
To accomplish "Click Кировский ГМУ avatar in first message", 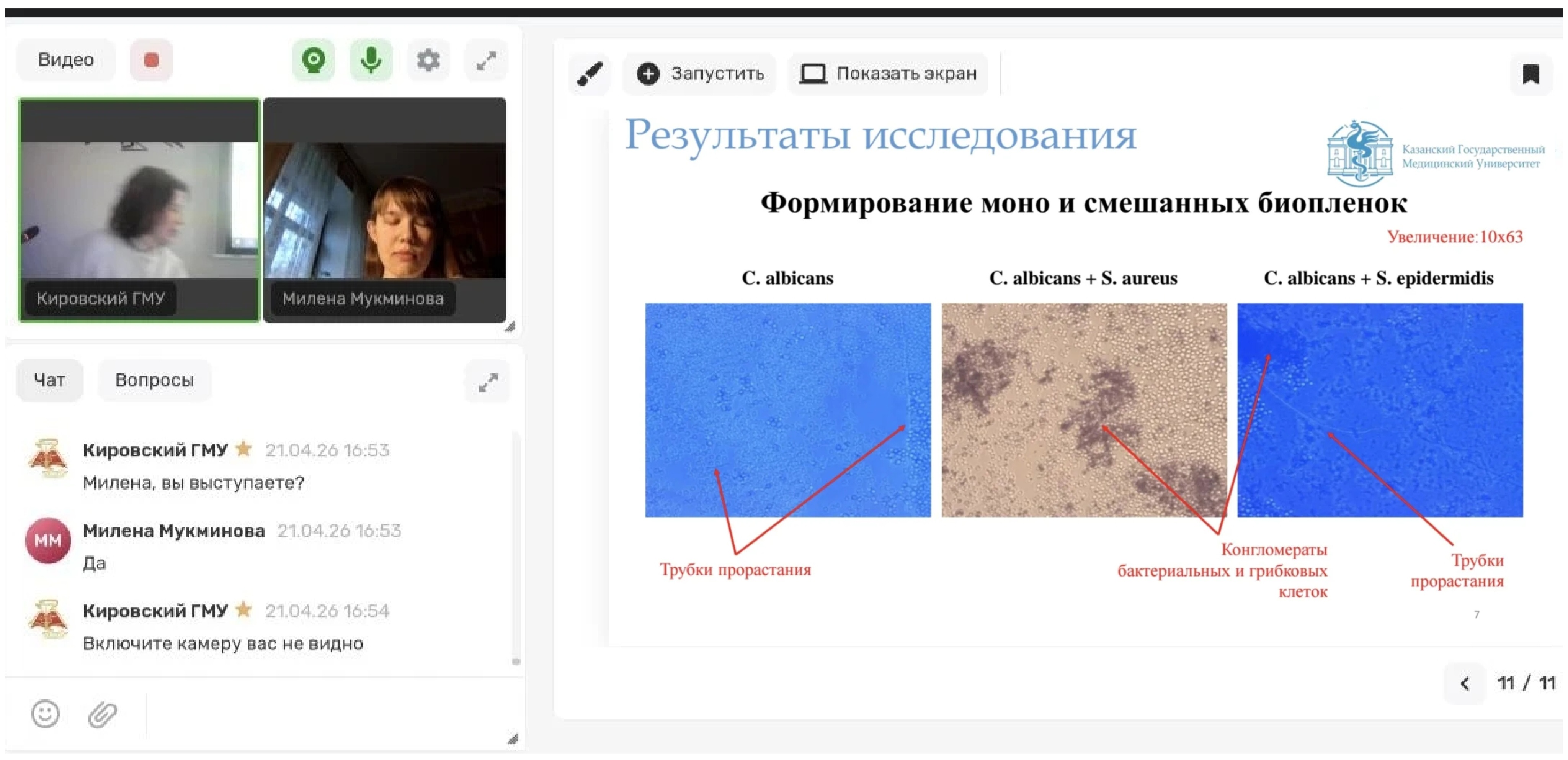I will click(x=47, y=458).
